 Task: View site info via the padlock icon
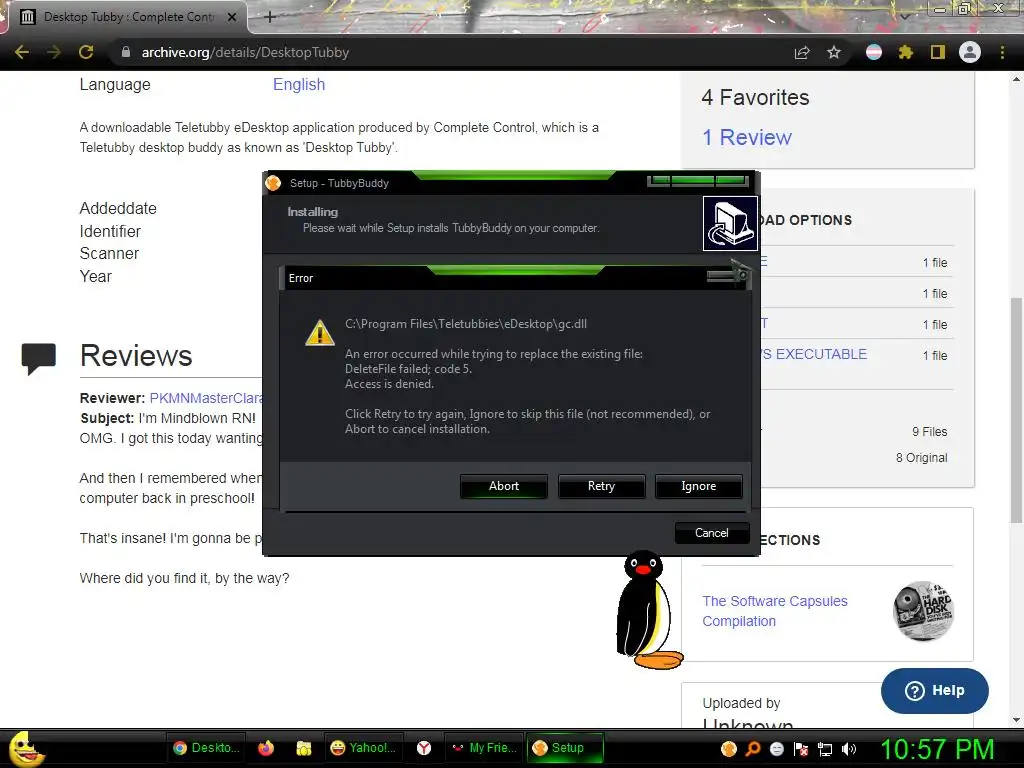pos(126,52)
